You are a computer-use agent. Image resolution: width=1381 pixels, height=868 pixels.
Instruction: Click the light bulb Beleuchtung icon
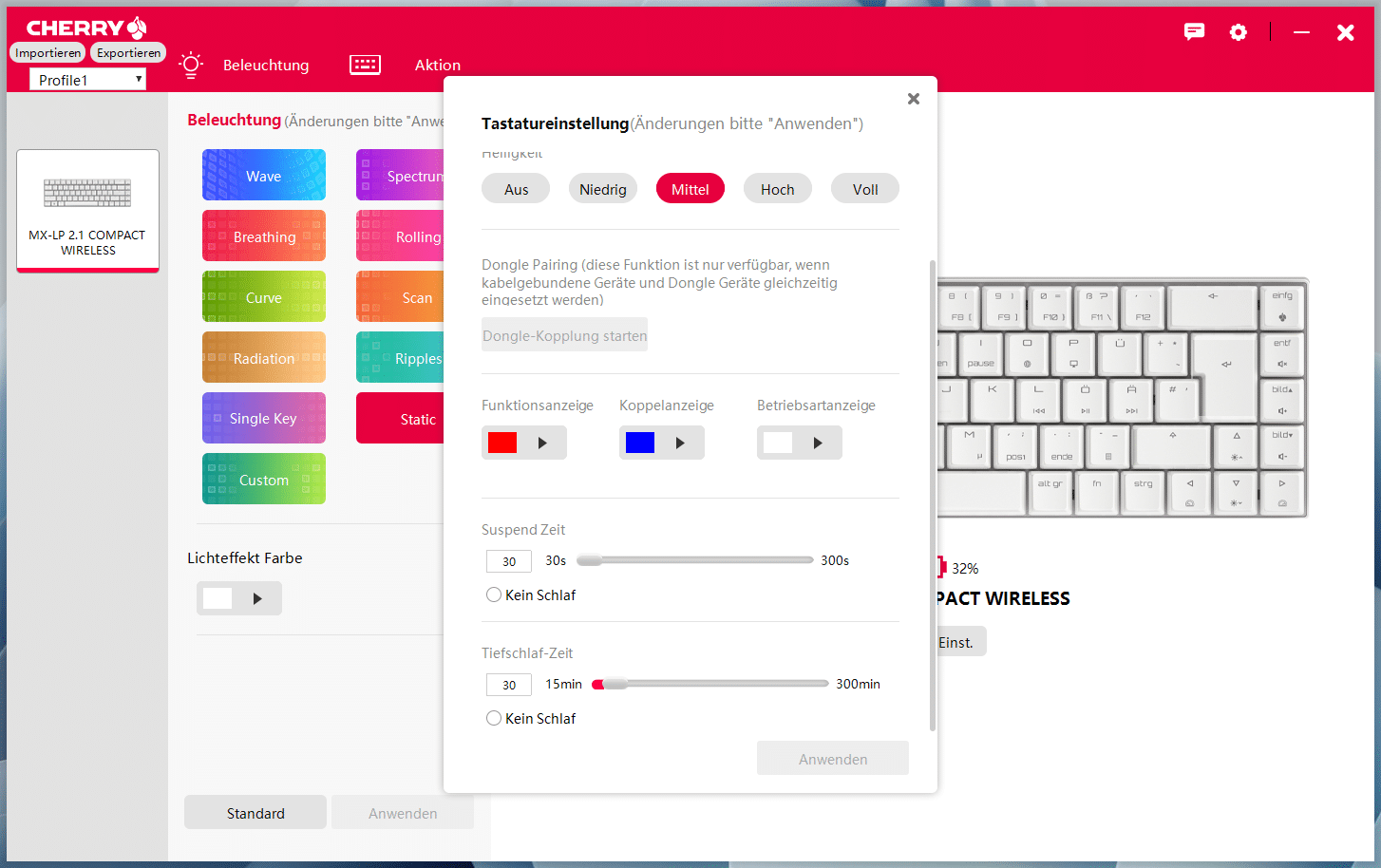pos(191,65)
